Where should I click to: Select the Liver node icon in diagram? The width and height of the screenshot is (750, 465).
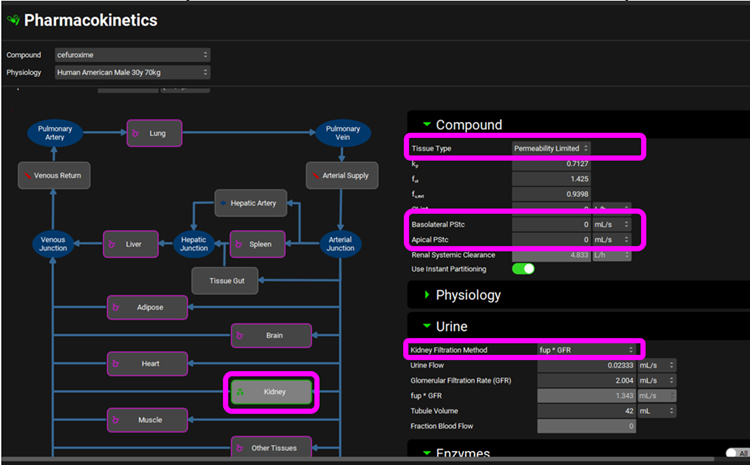[x=112, y=243]
